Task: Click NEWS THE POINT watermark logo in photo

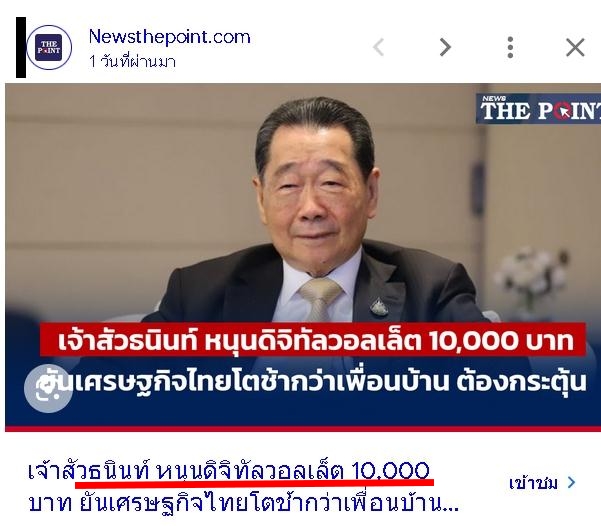Action: [538, 108]
